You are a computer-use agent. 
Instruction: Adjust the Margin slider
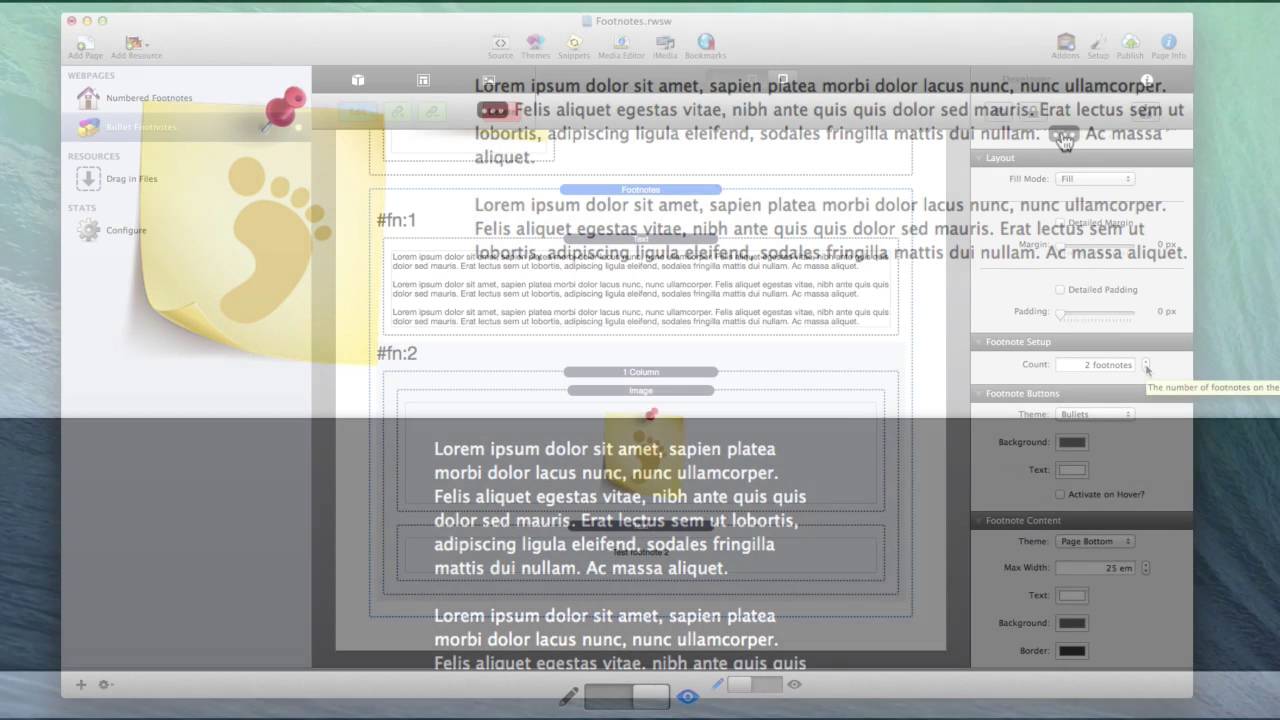[1096, 244]
